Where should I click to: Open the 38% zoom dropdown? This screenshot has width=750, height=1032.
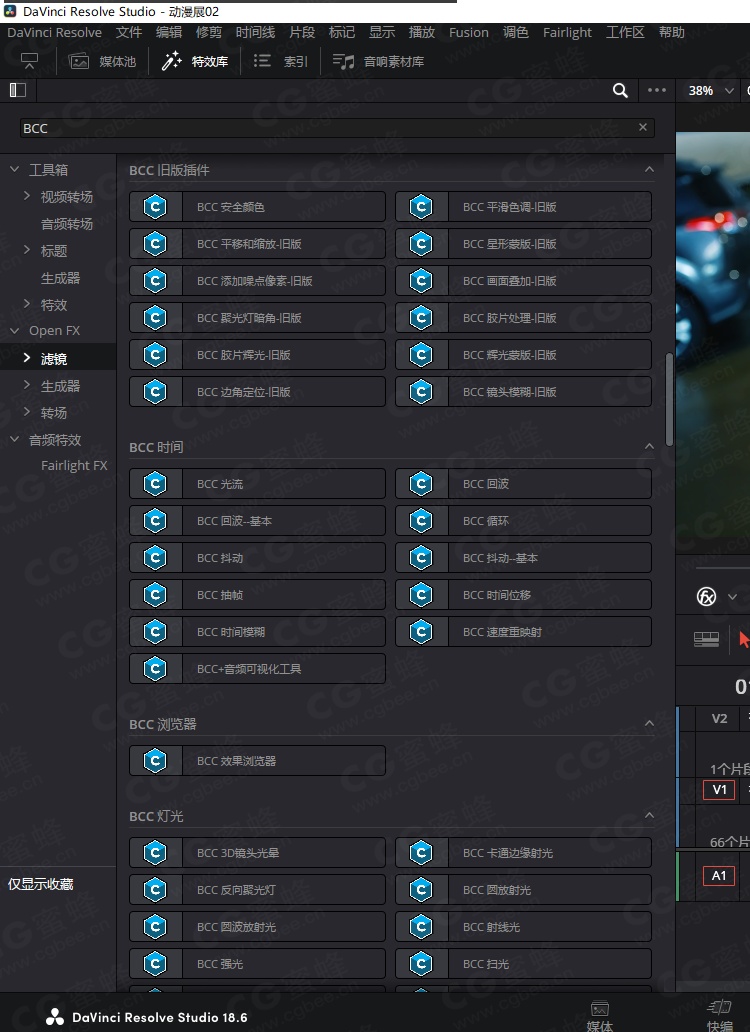[x=711, y=91]
